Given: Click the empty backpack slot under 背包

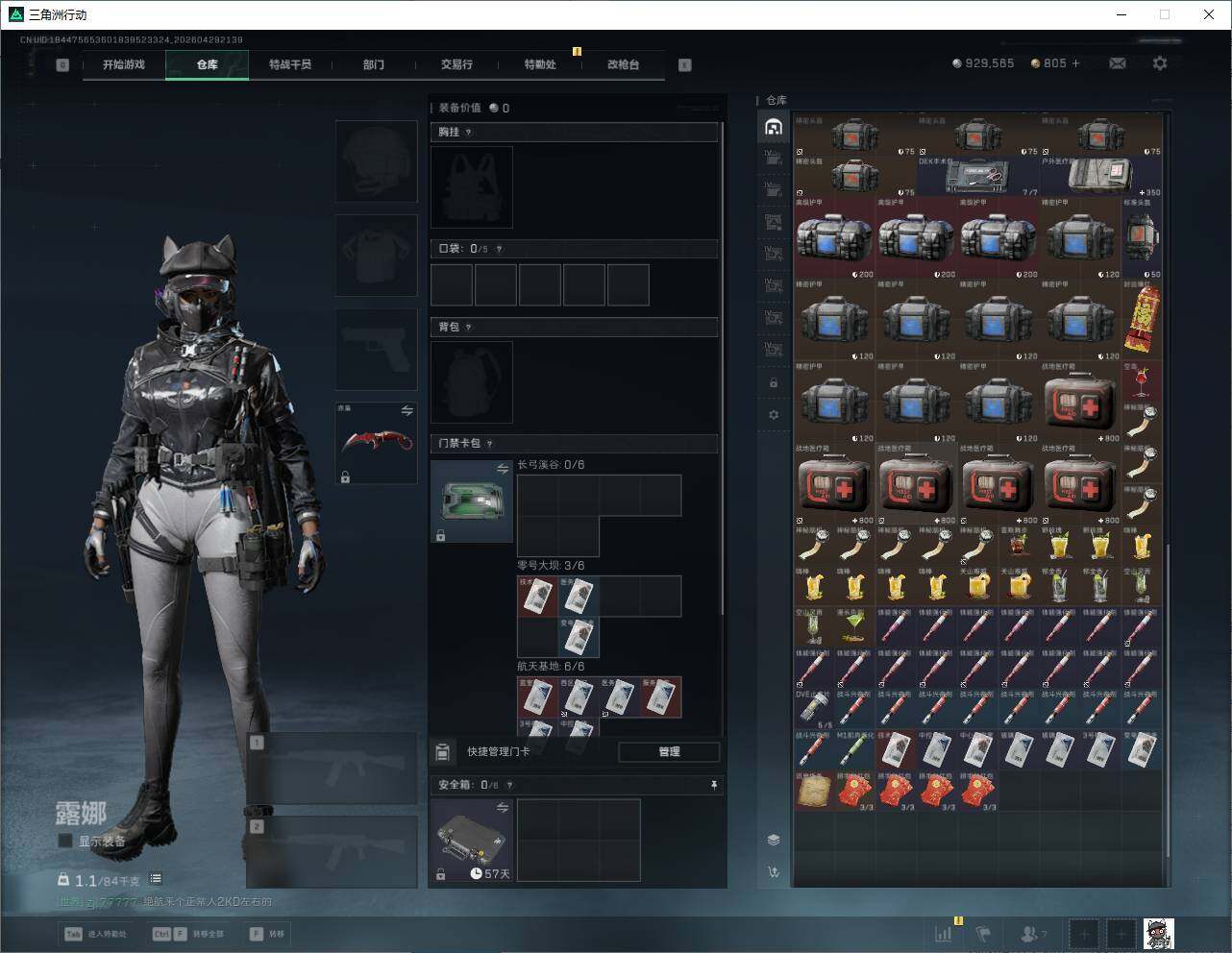Looking at the screenshot, I should click(472, 382).
